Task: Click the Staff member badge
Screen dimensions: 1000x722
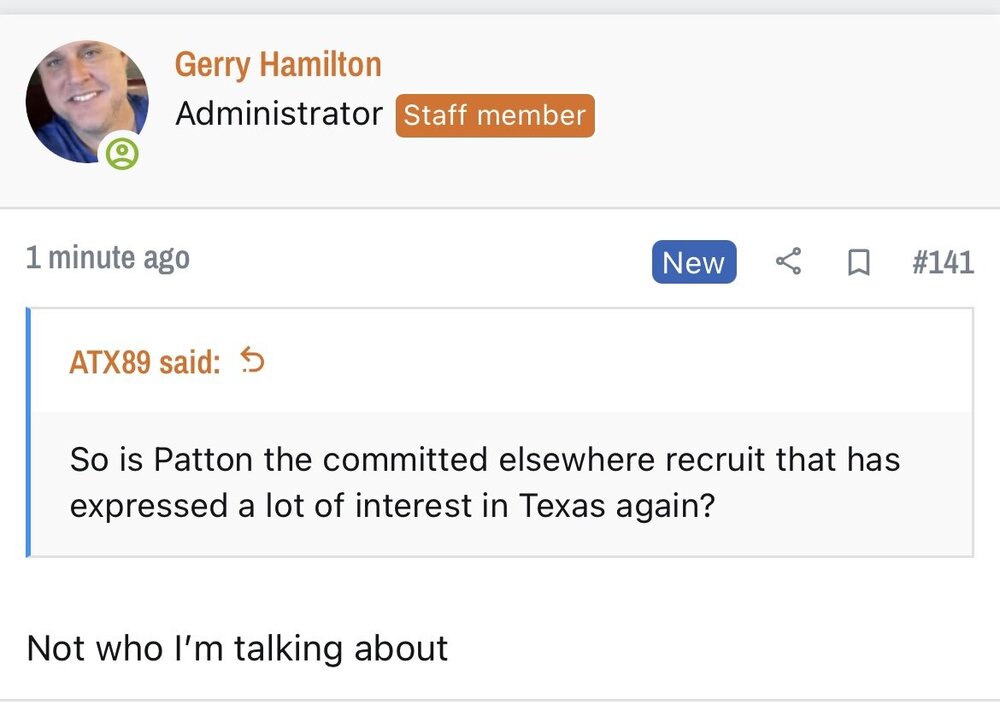Action: tap(494, 115)
